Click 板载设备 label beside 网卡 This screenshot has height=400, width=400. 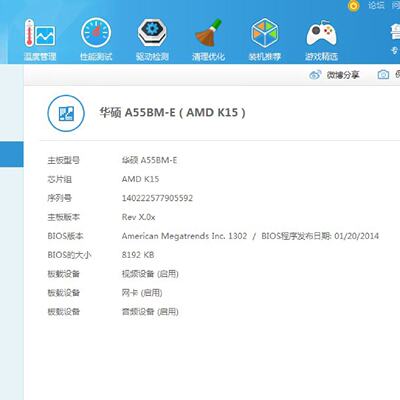(x=64, y=293)
